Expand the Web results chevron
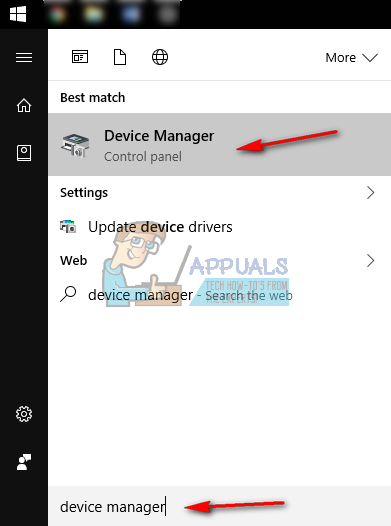 point(371,261)
